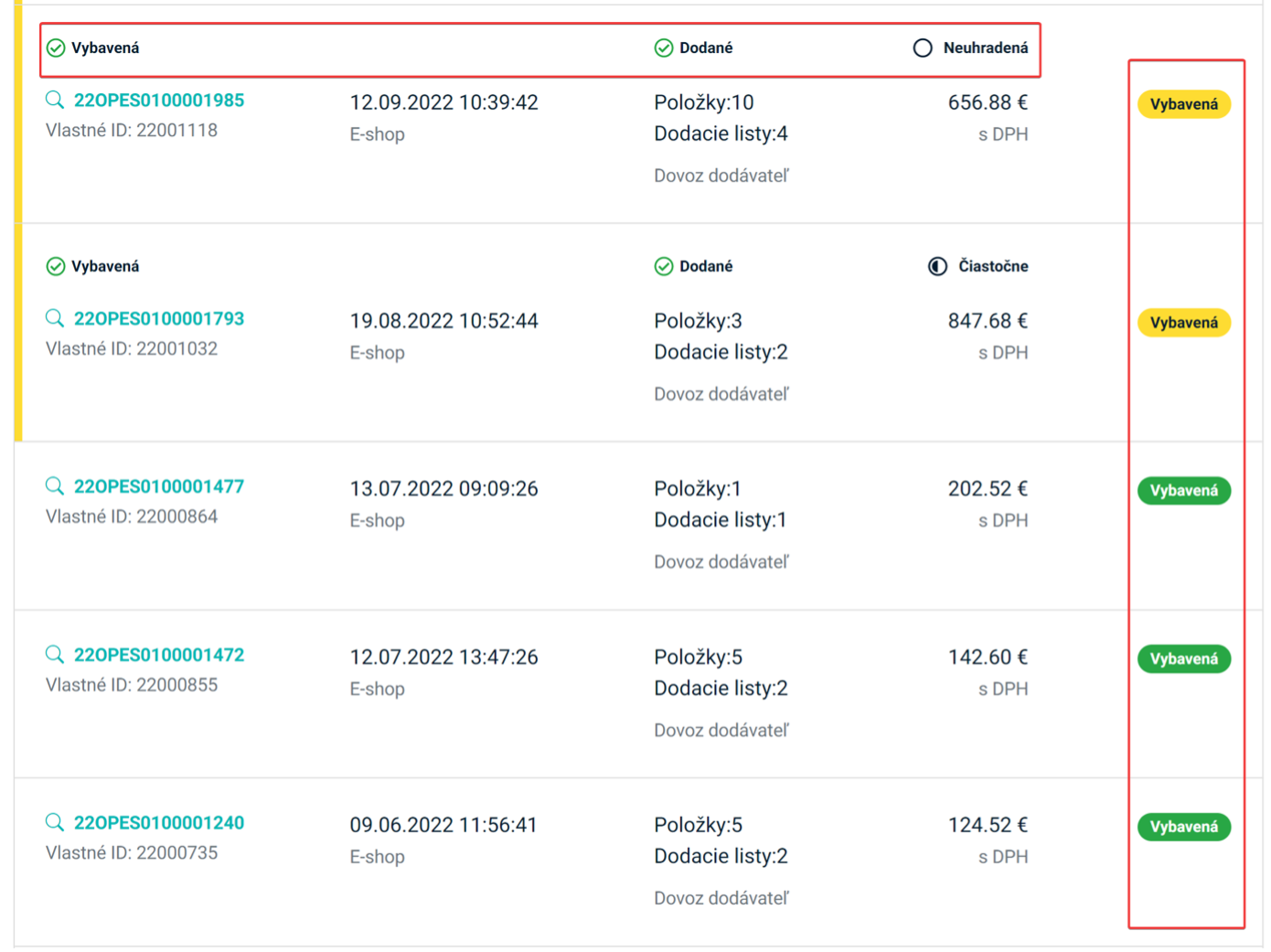Click green Vybavená badge for 142.60 € order
This screenshot has width=1271, height=952.
click(x=1183, y=659)
